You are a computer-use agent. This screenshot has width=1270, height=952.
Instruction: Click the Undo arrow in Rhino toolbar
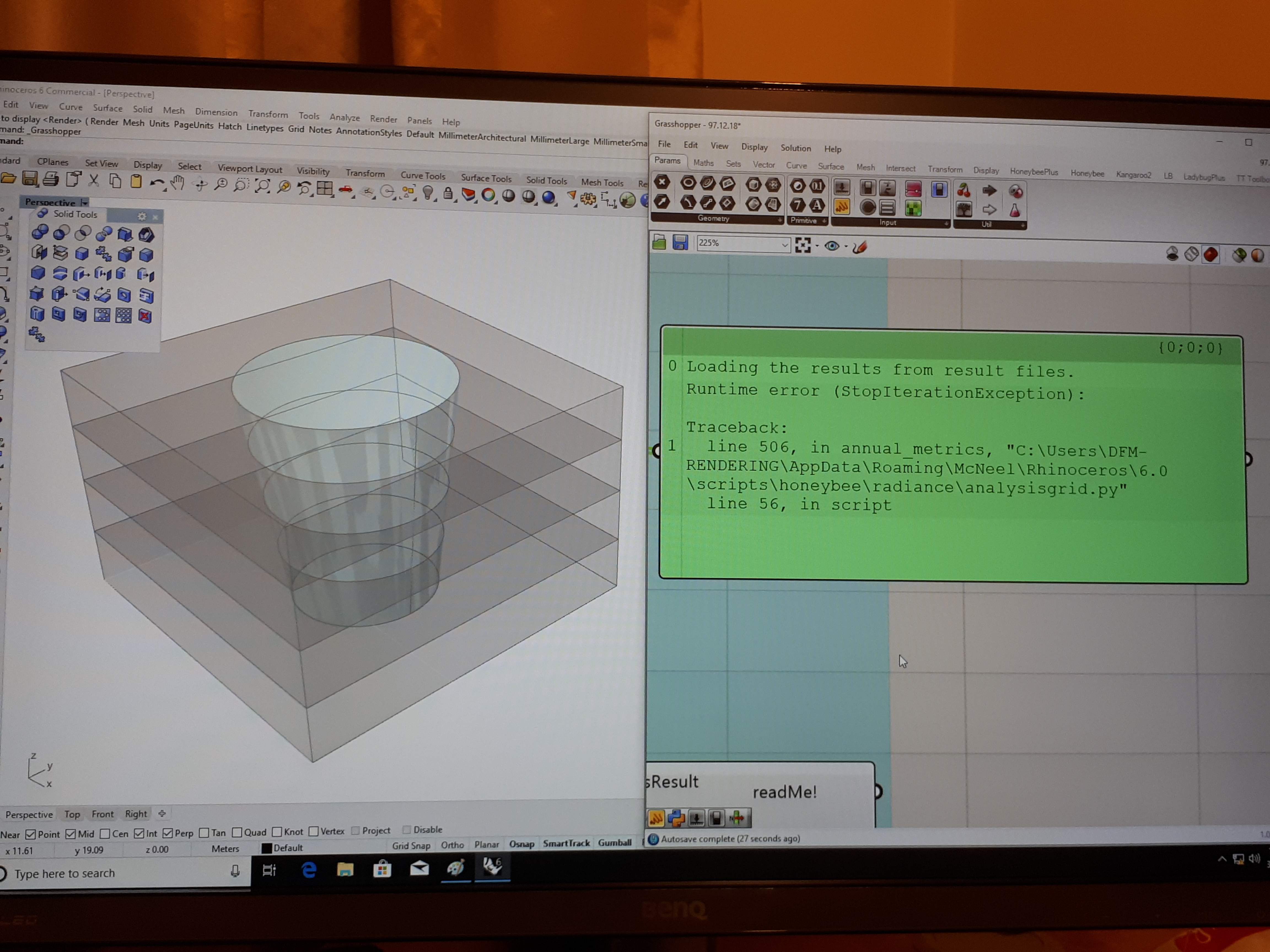(x=157, y=183)
